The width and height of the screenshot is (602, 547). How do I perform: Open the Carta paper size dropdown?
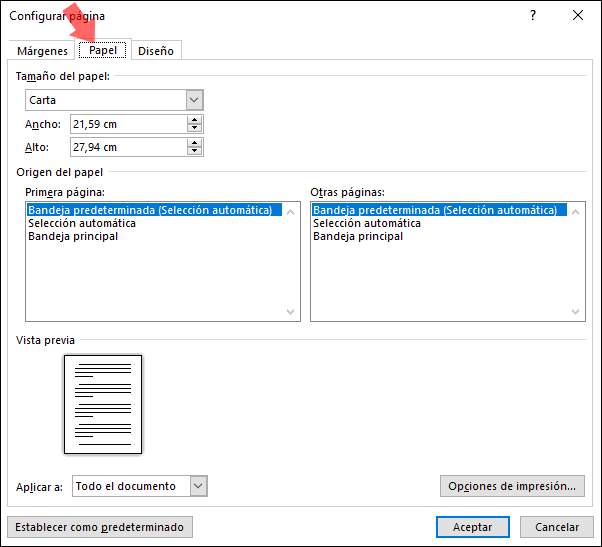(114, 100)
